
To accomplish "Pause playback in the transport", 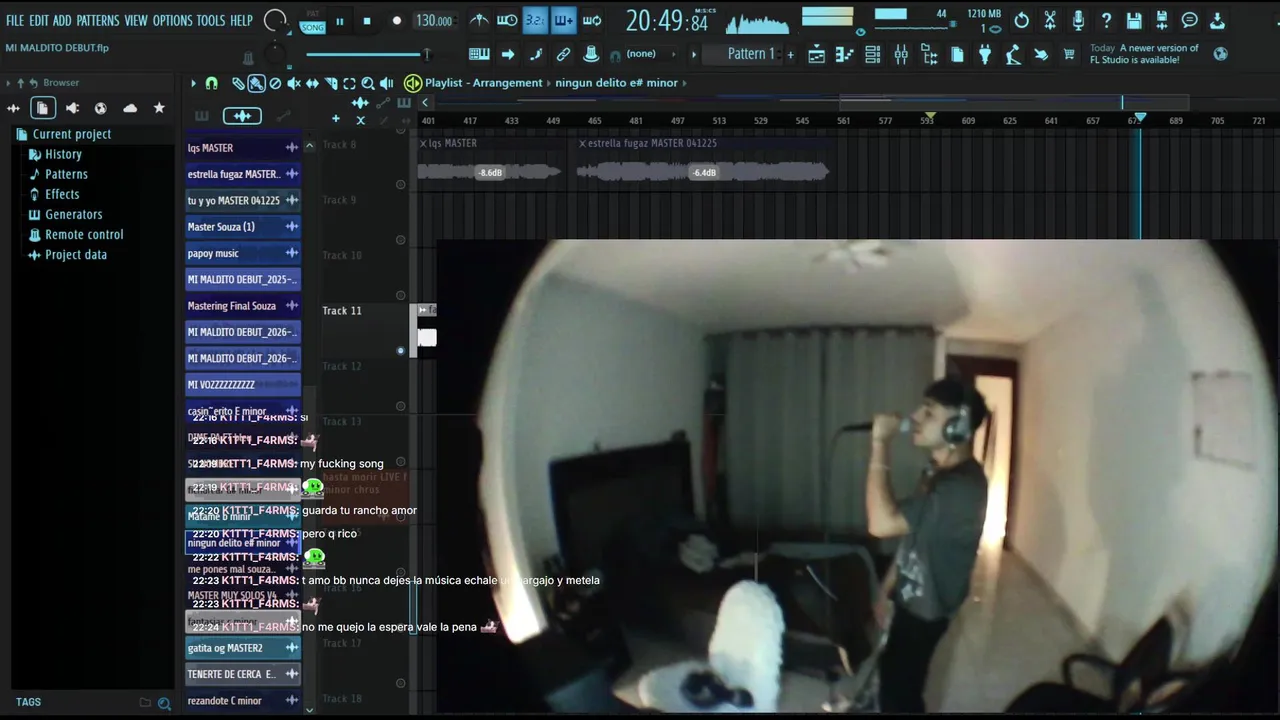I will [340, 21].
